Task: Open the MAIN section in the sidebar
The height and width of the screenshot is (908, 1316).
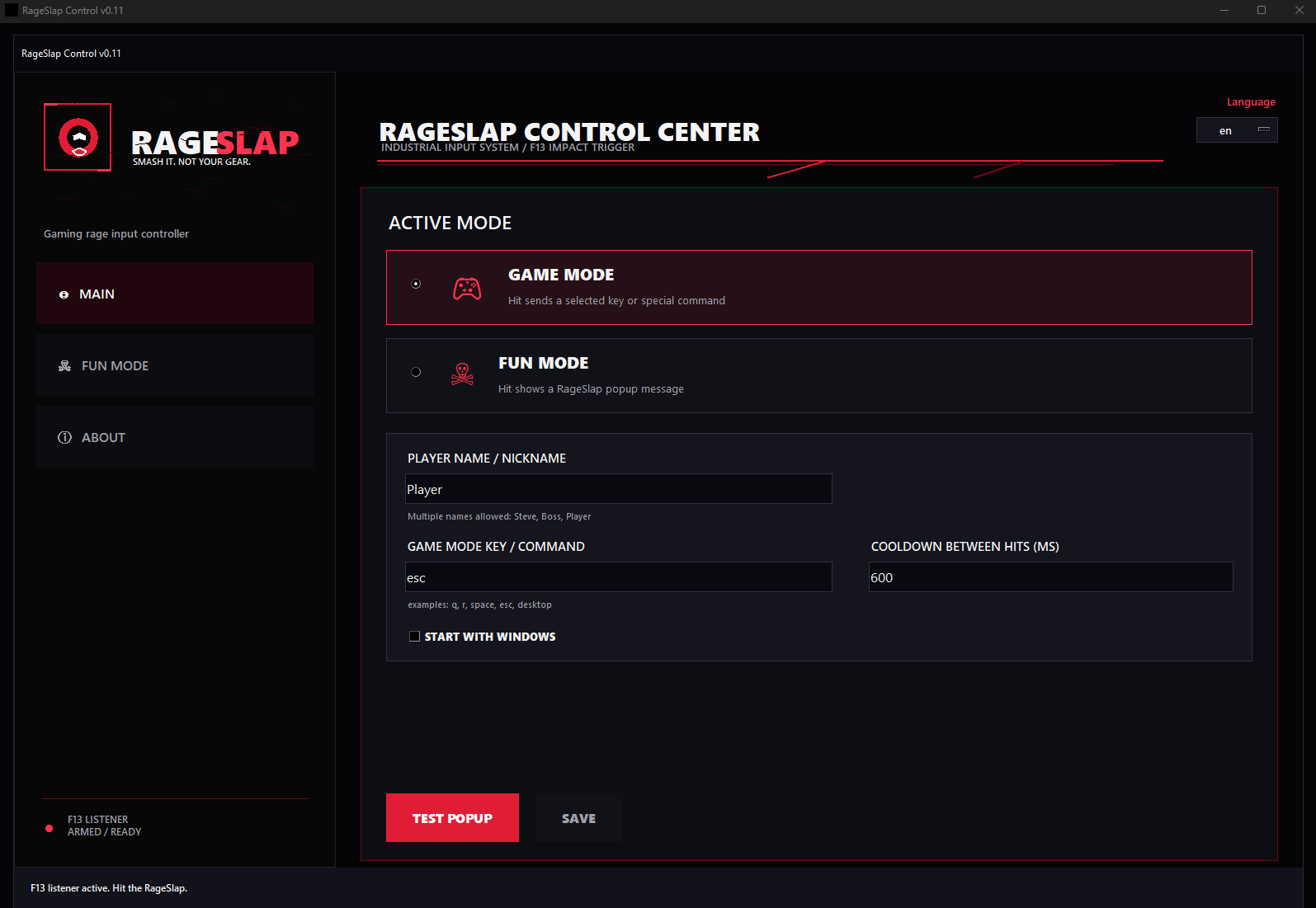Action: [x=175, y=294]
